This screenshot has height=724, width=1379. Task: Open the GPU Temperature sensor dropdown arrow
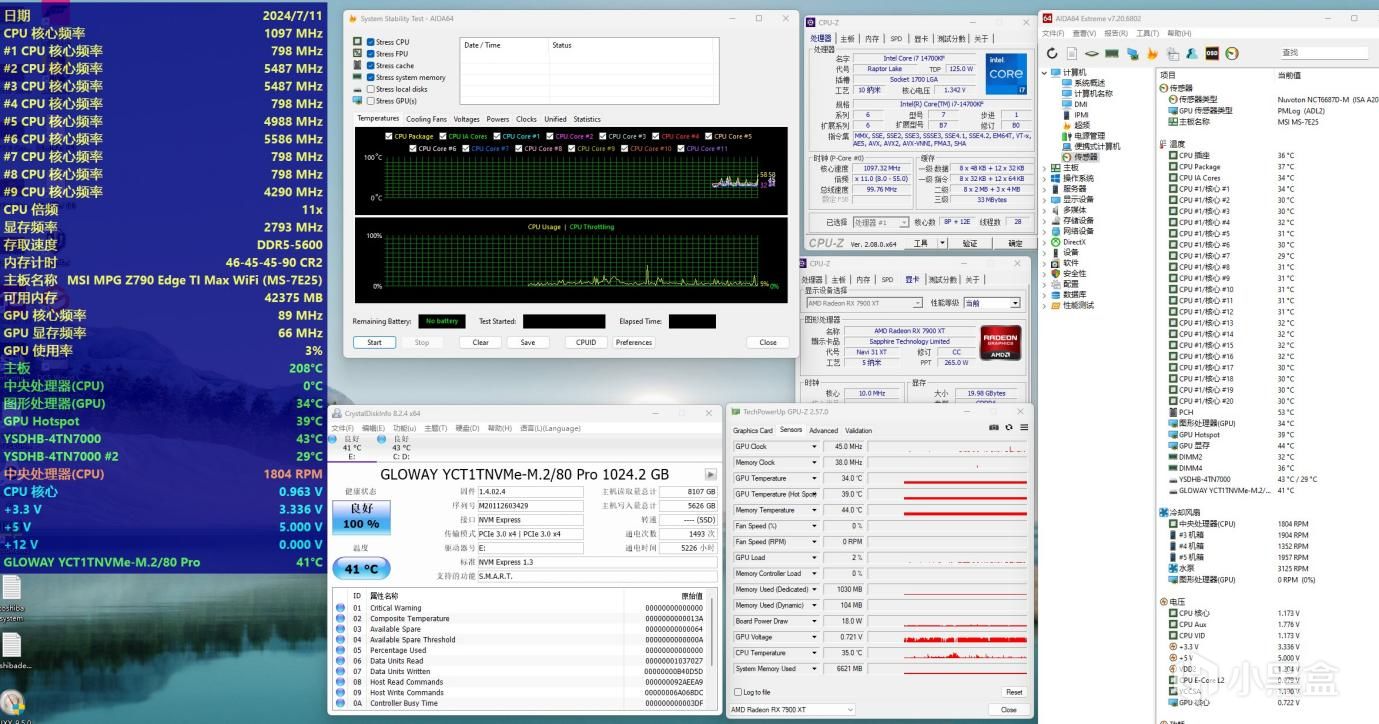(815, 478)
